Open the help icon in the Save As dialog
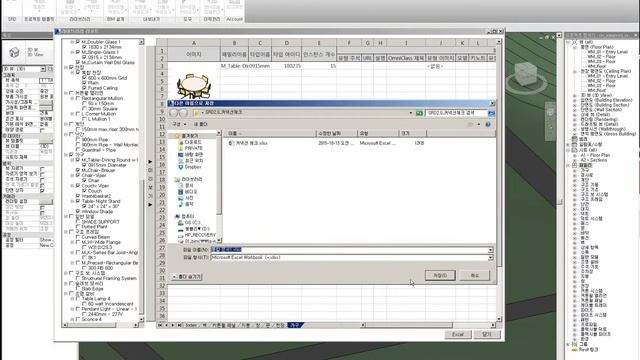The height and width of the screenshot is (360, 640). pos(488,124)
